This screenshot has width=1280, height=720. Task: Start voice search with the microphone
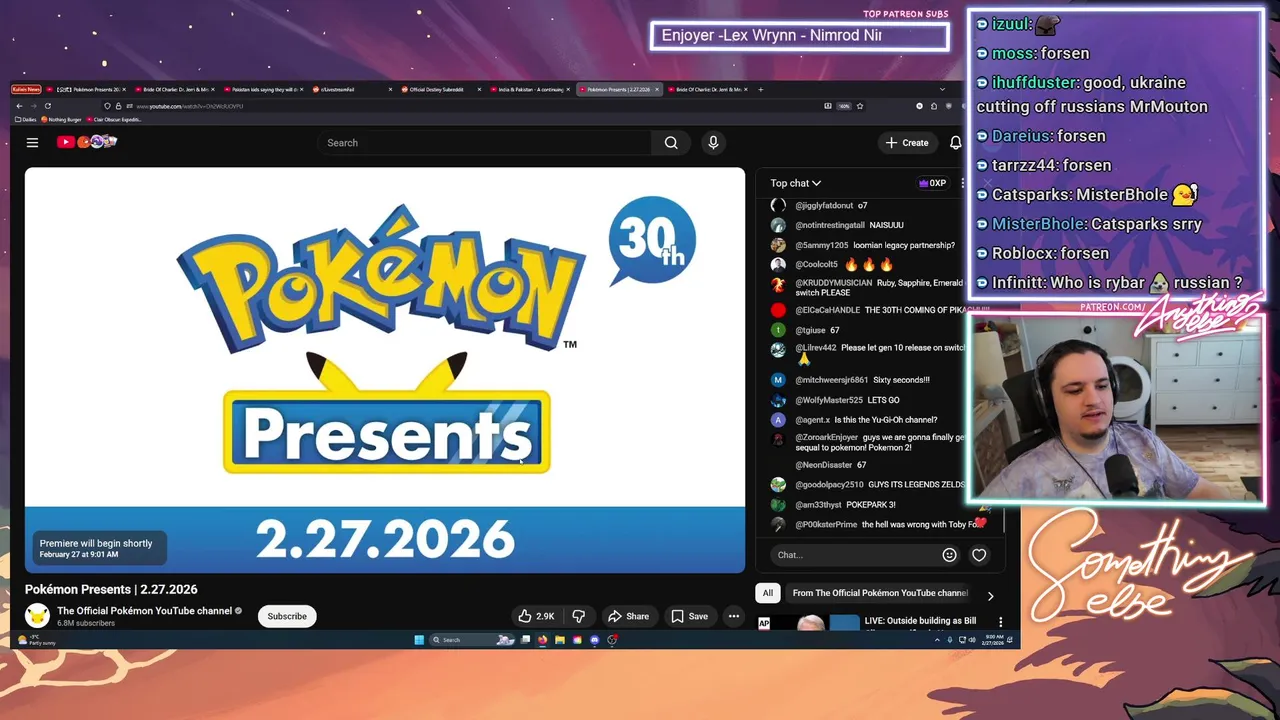713,143
